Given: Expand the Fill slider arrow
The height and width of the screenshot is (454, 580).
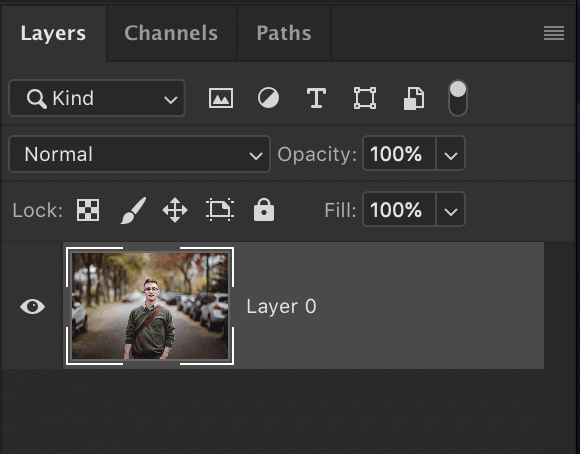Looking at the screenshot, I should click(x=451, y=209).
